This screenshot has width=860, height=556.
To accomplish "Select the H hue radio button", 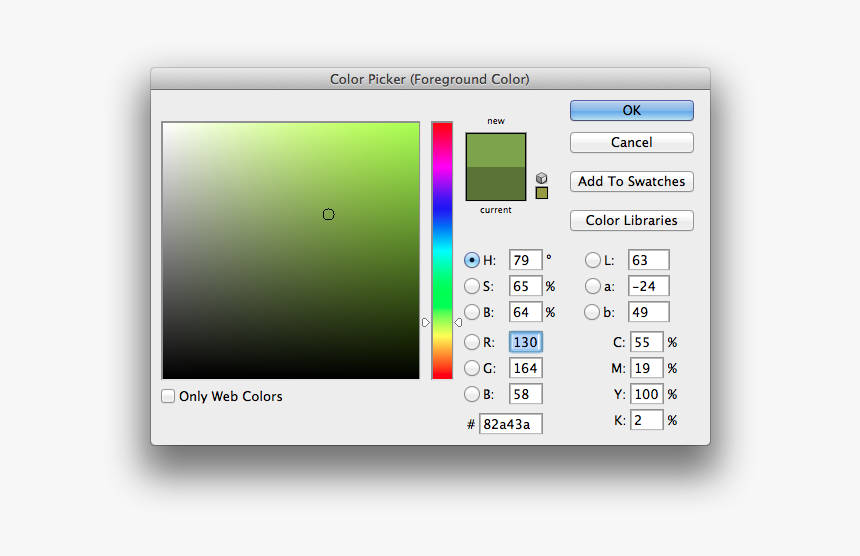I will click(472, 260).
